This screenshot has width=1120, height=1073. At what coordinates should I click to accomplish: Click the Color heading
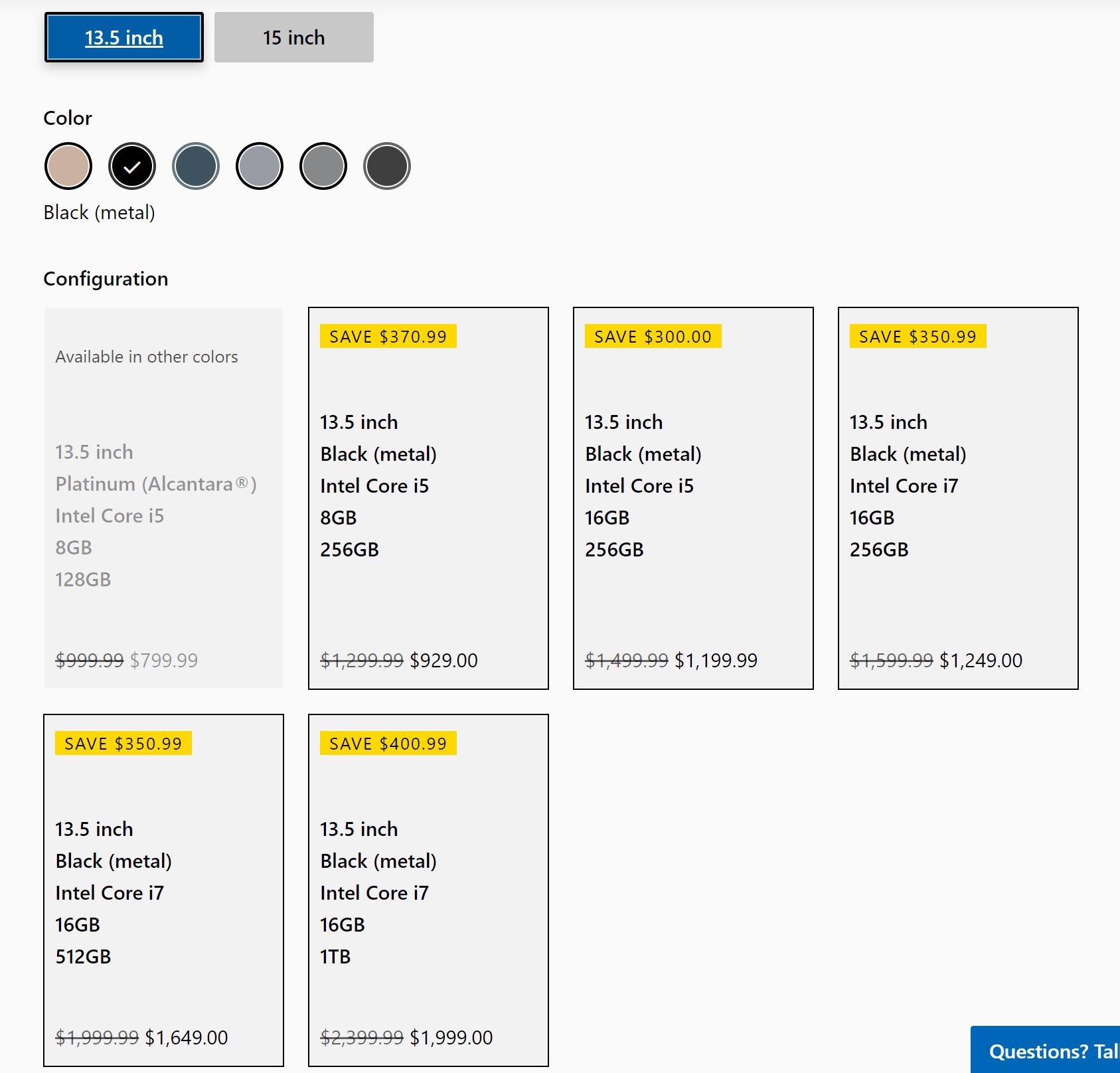pos(68,118)
